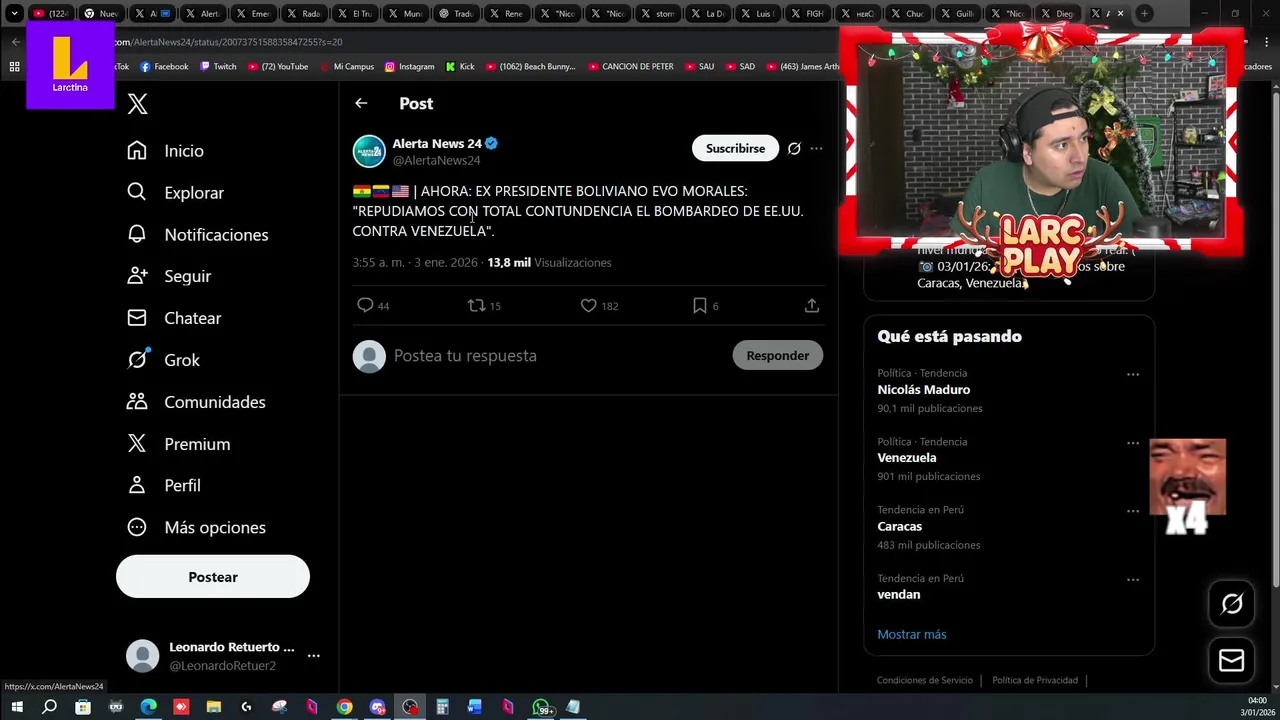The width and height of the screenshot is (1280, 720).
Task: Switch to the Tradu browser tab
Action: 456,14
